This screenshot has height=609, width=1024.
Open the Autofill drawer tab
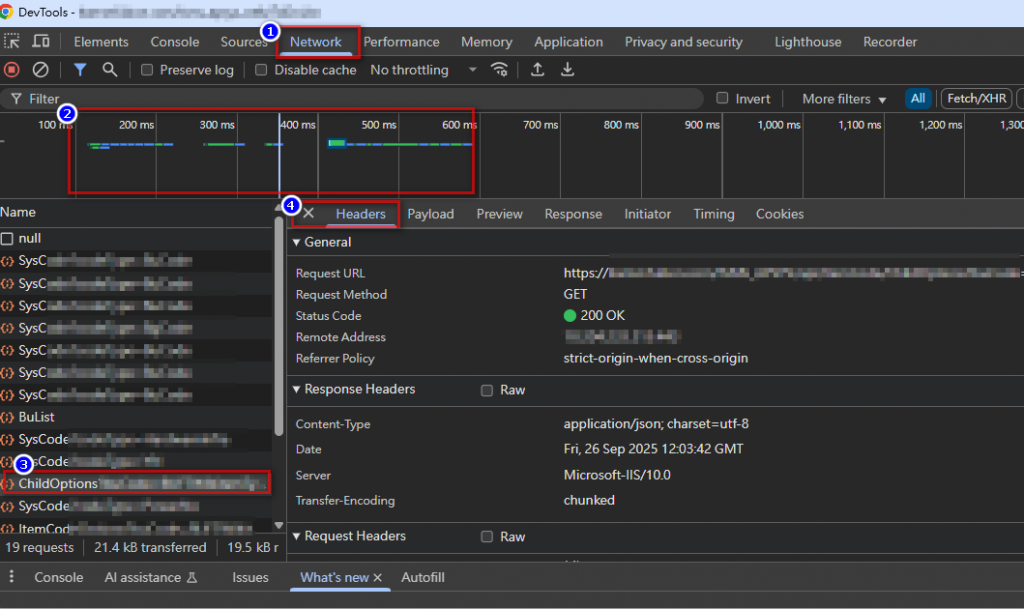(423, 578)
